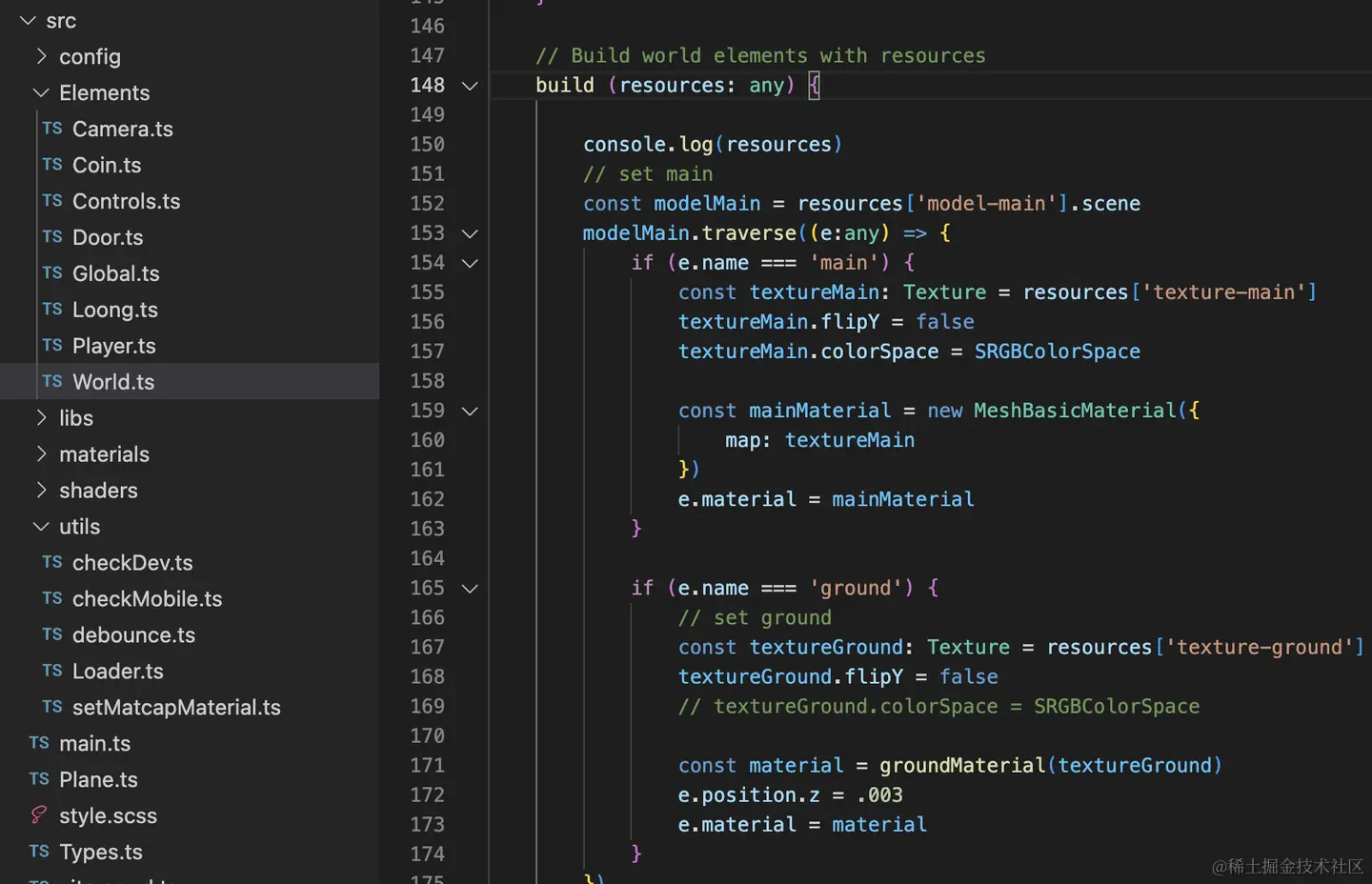Viewport: 1372px width, 884px height.
Task: Click the TS icon beside Camera.ts
Action: (x=52, y=129)
